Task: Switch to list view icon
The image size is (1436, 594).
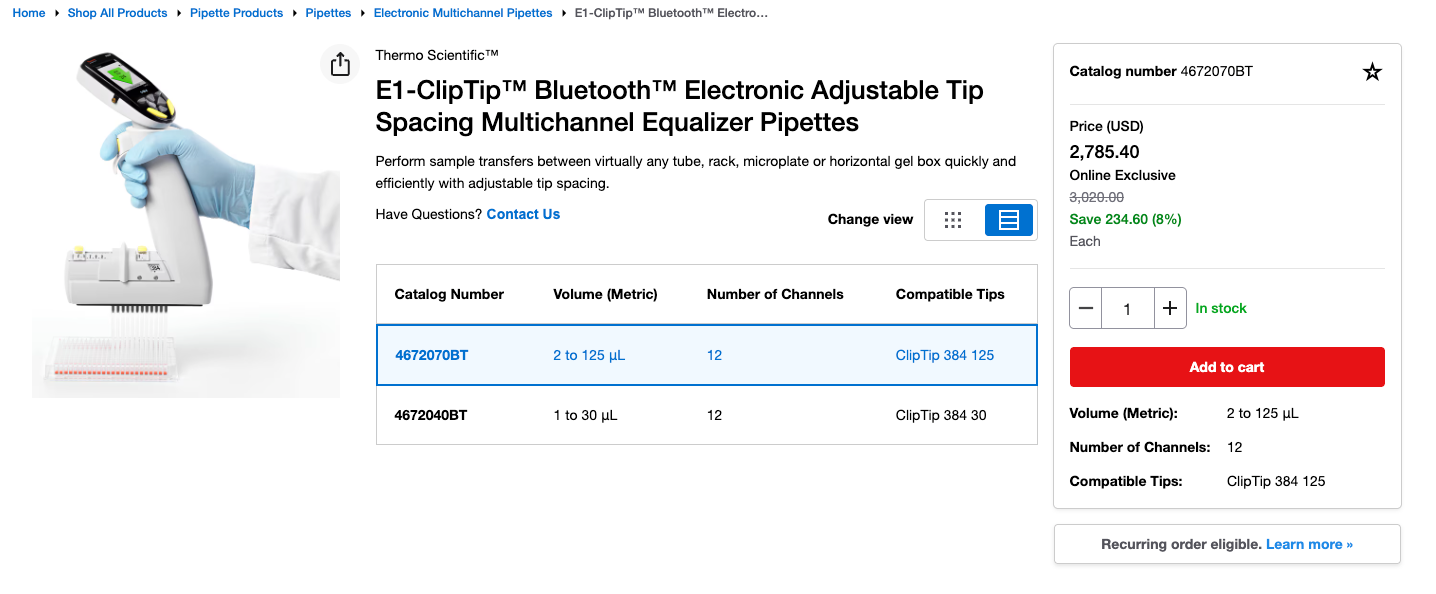Action: click(x=1009, y=220)
